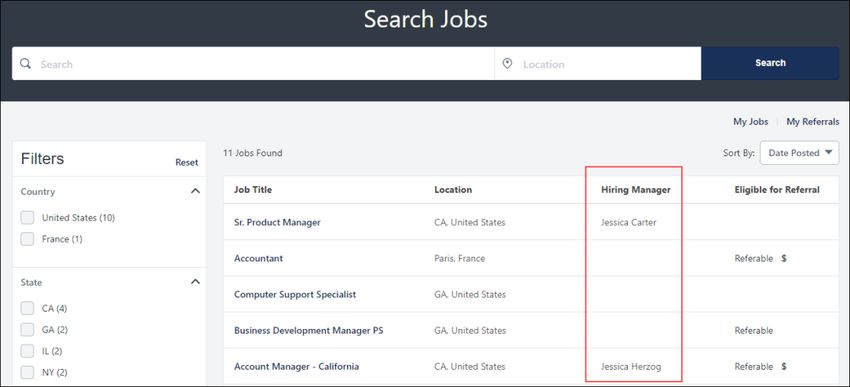Click the Paris, France location cell
The height and width of the screenshot is (387, 850).
459,259
